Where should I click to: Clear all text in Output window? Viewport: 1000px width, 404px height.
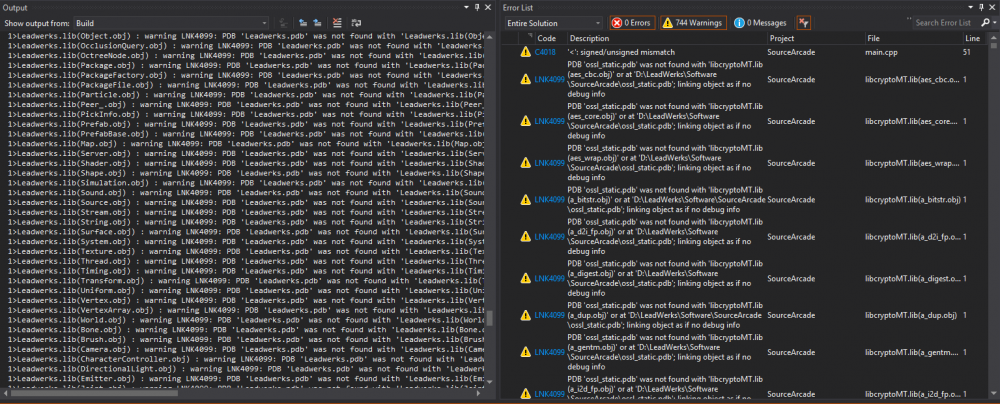336,22
